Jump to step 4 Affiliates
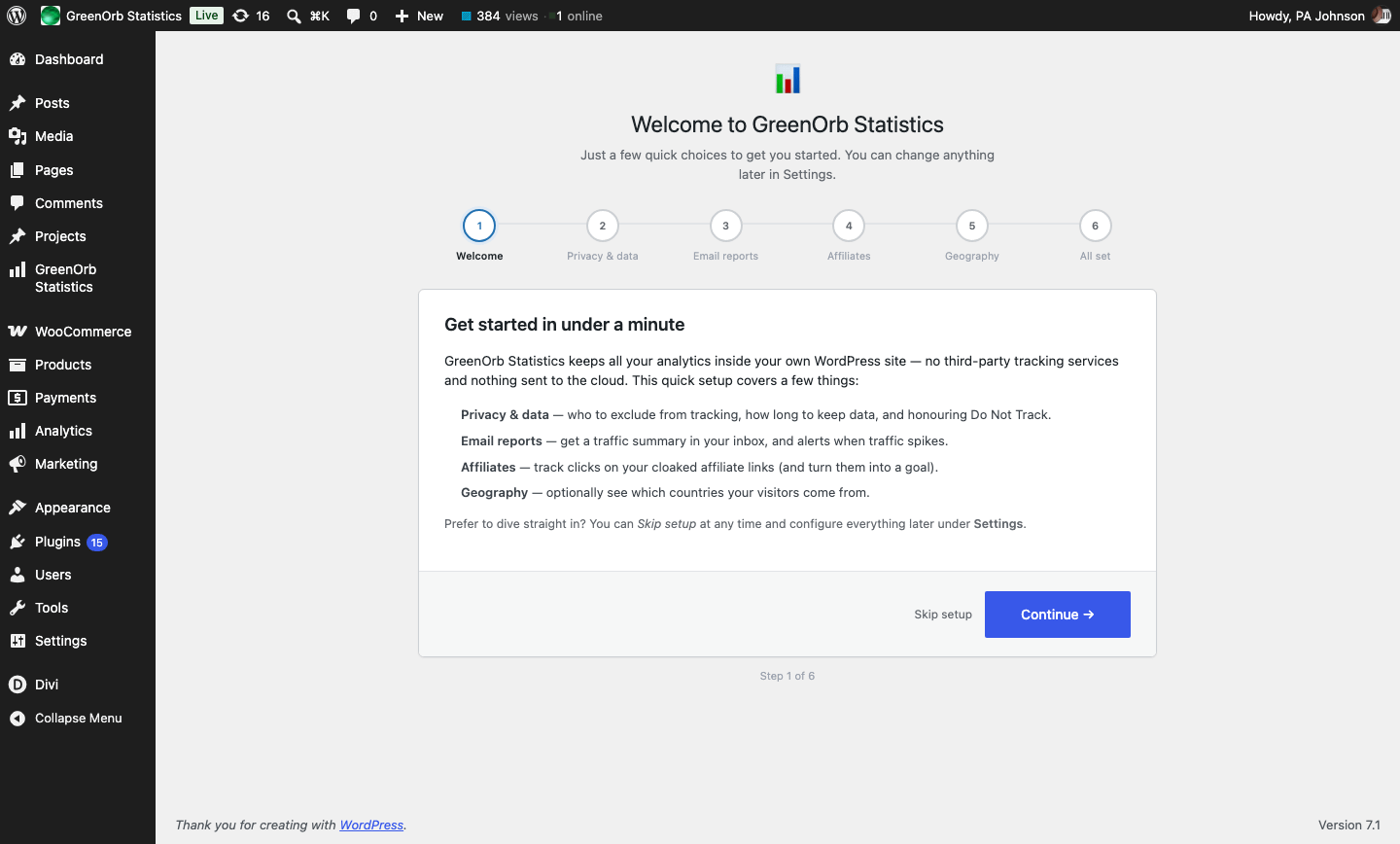1400x844 pixels. pos(849,226)
